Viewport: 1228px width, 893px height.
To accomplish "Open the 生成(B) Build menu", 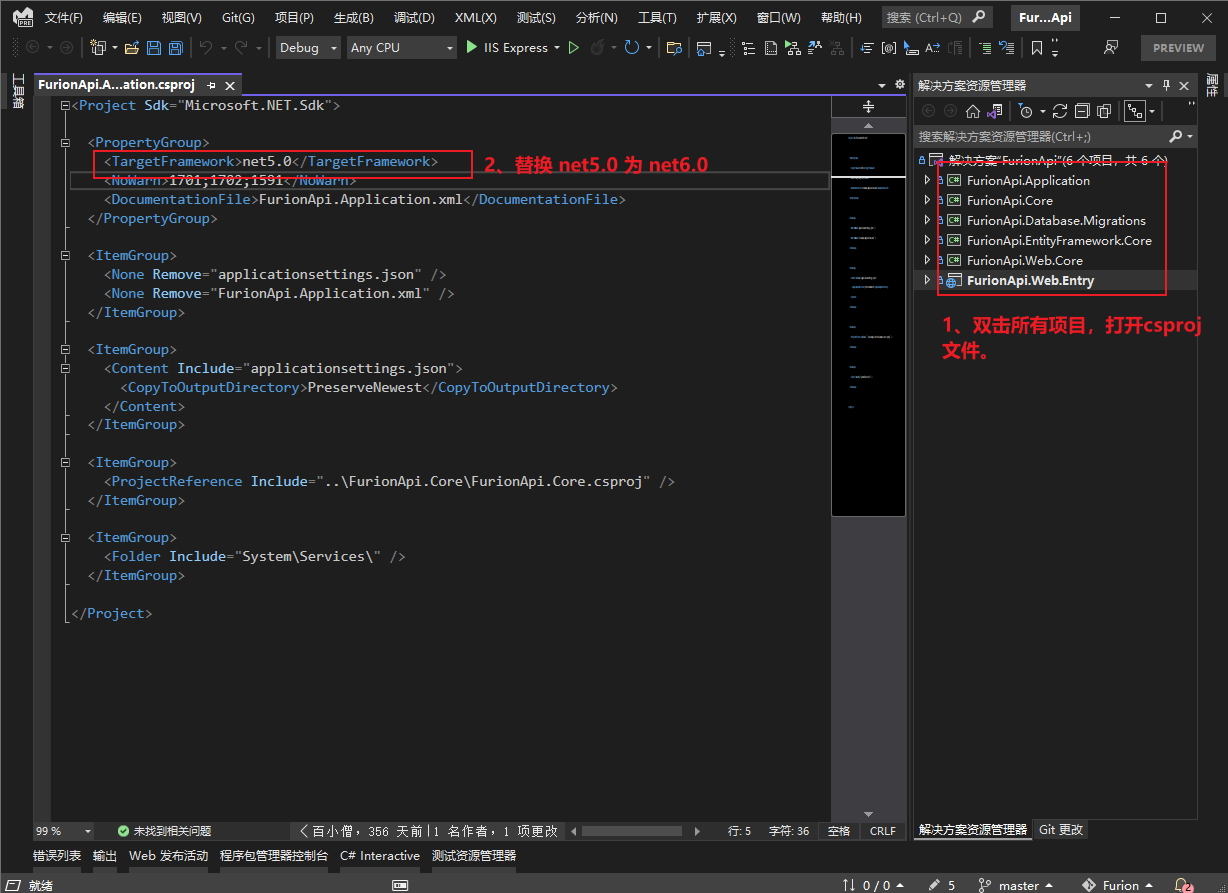I will click(x=353, y=18).
